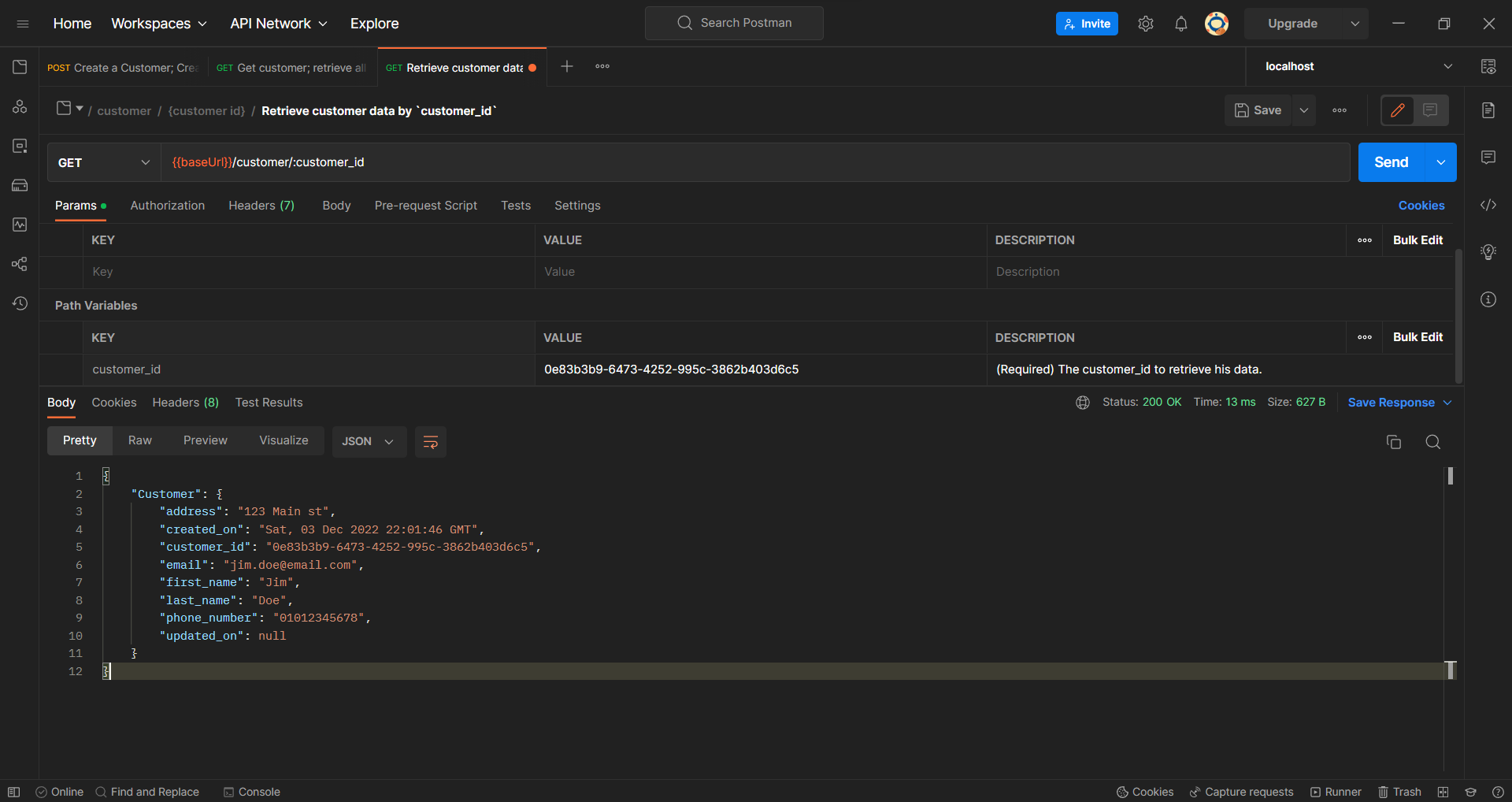The width and height of the screenshot is (1512, 802).
Task: Click Bulk Edit for path variables
Action: tap(1418, 337)
